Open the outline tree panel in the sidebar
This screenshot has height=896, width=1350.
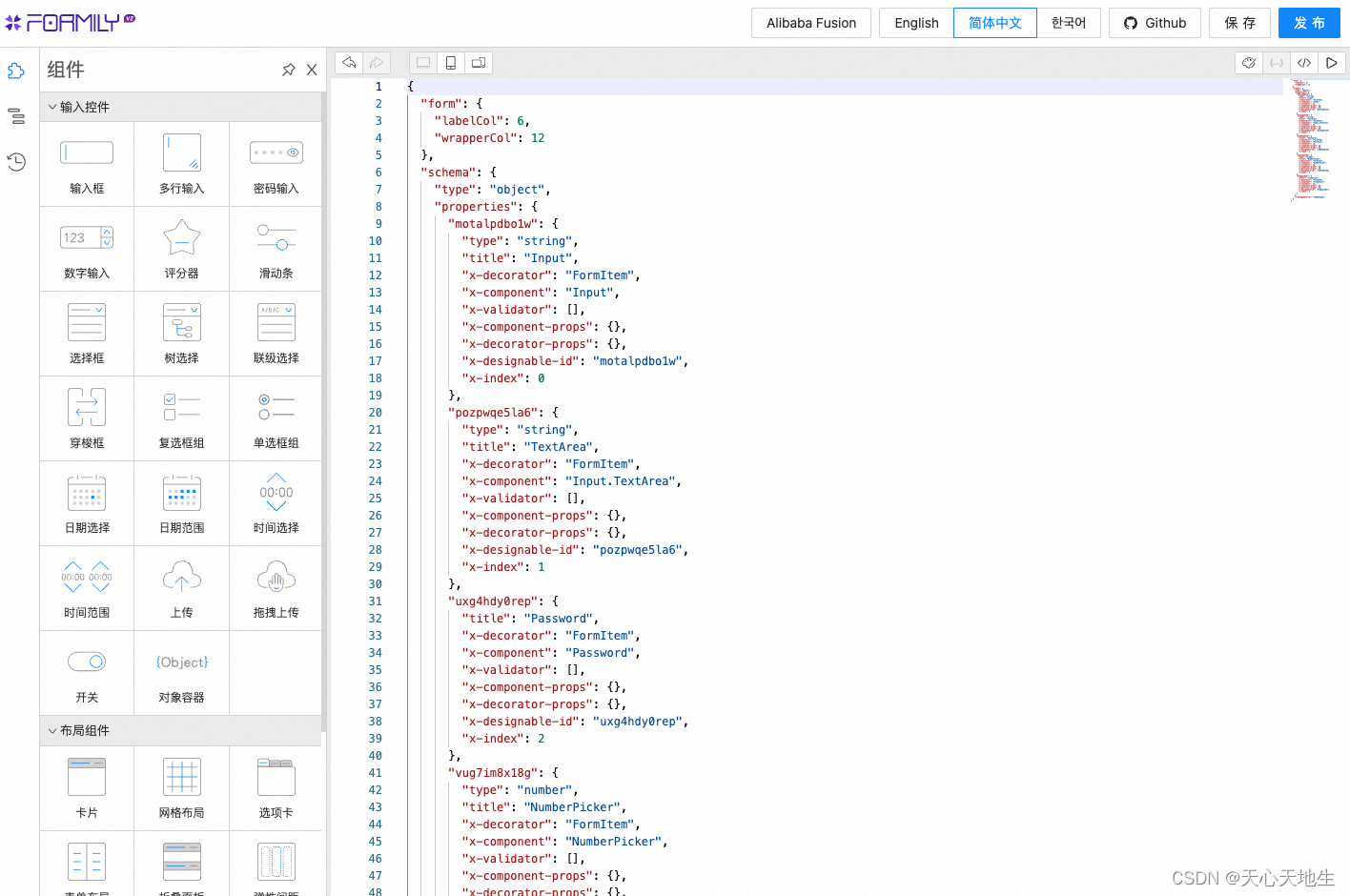pos(15,115)
